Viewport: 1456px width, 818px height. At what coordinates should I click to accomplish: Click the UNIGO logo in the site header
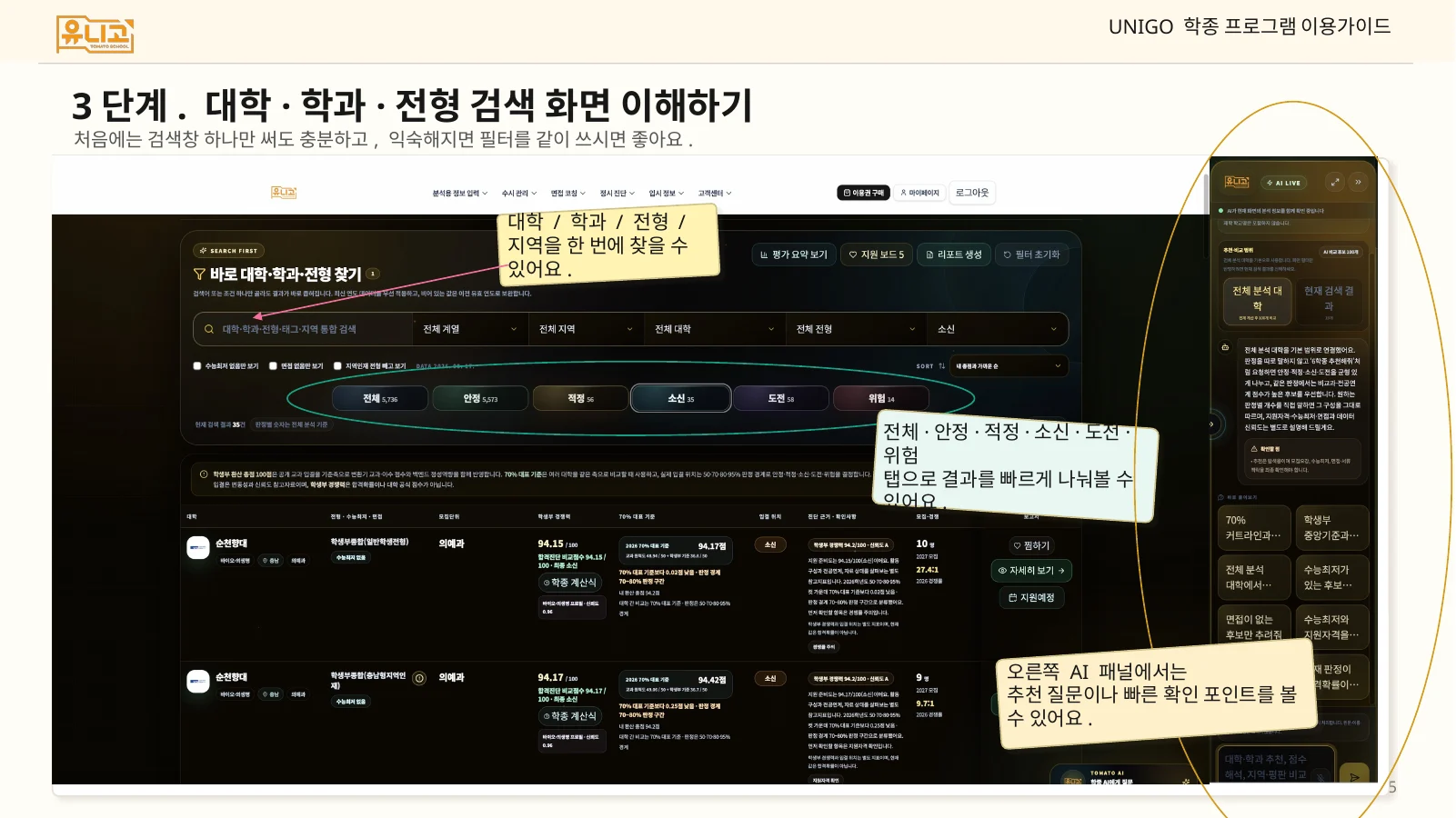pos(284,193)
